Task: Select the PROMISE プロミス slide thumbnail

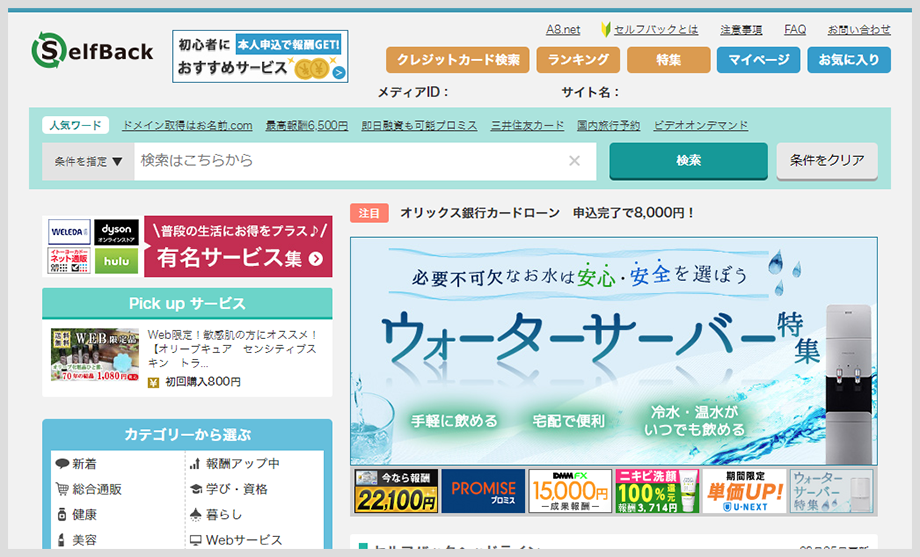Action: (483, 491)
